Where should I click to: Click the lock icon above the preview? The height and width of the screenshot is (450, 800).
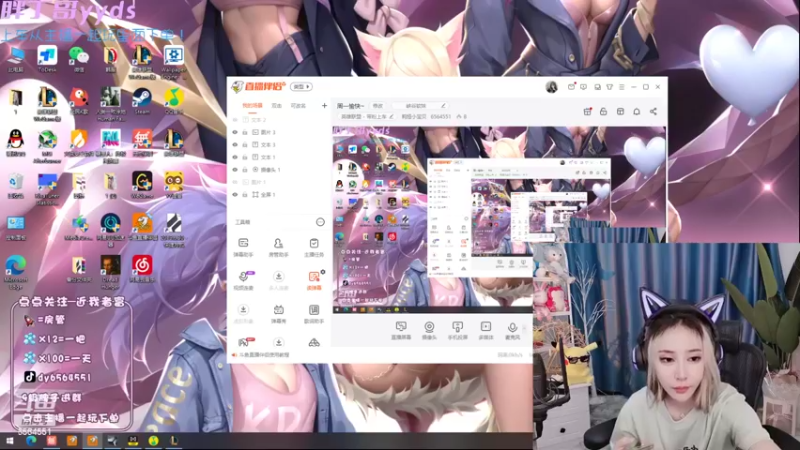click(x=604, y=111)
